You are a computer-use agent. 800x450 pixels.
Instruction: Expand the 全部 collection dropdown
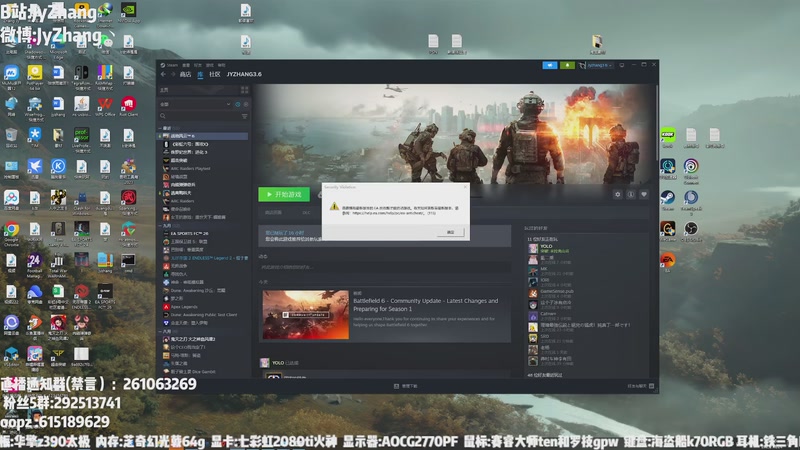click(196, 104)
